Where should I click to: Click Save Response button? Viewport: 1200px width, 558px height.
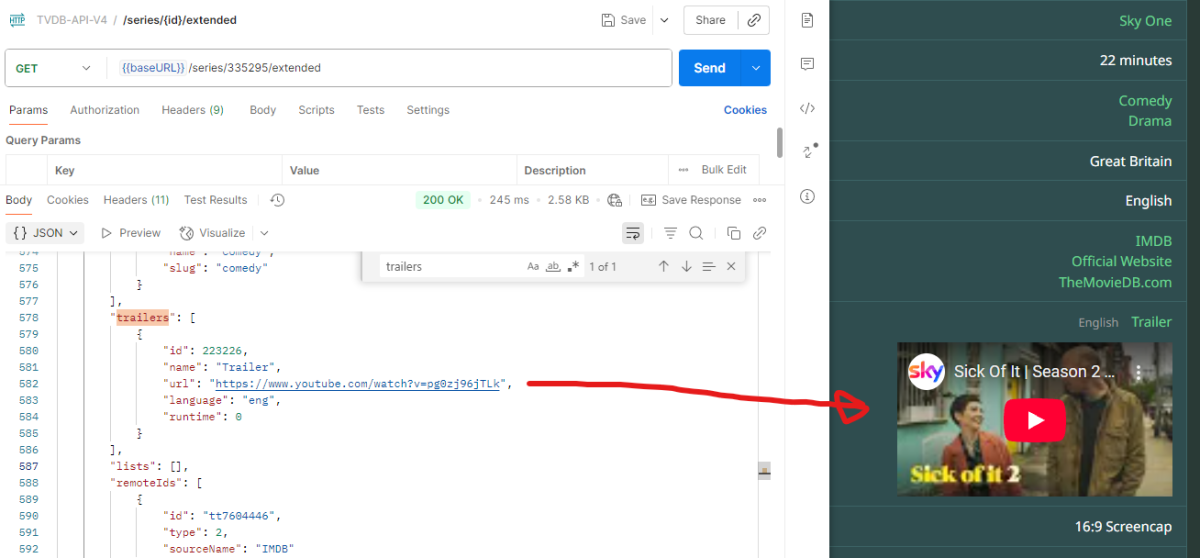(691, 200)
